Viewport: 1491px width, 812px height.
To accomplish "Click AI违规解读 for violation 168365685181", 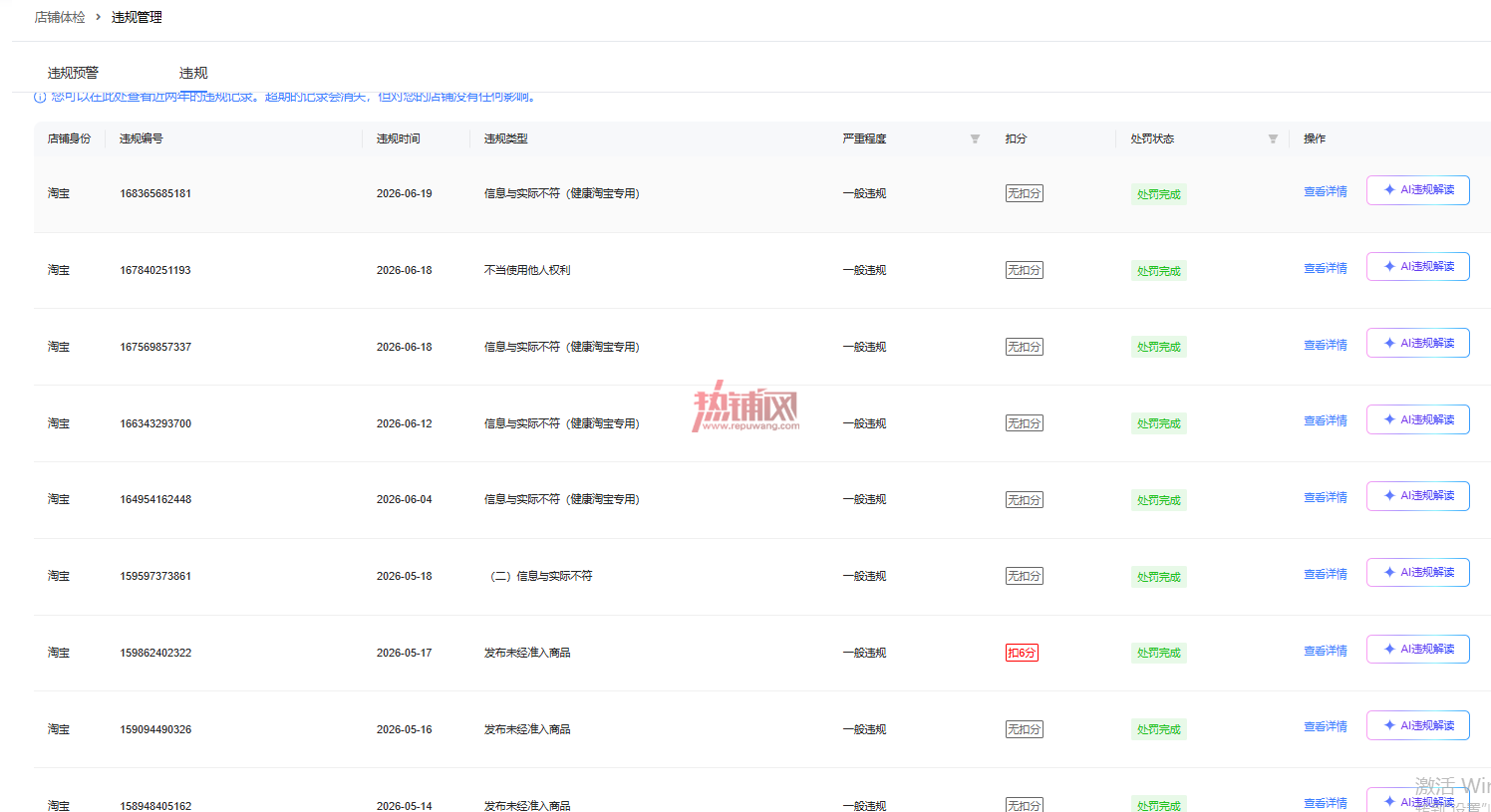I will (1417, 190).
